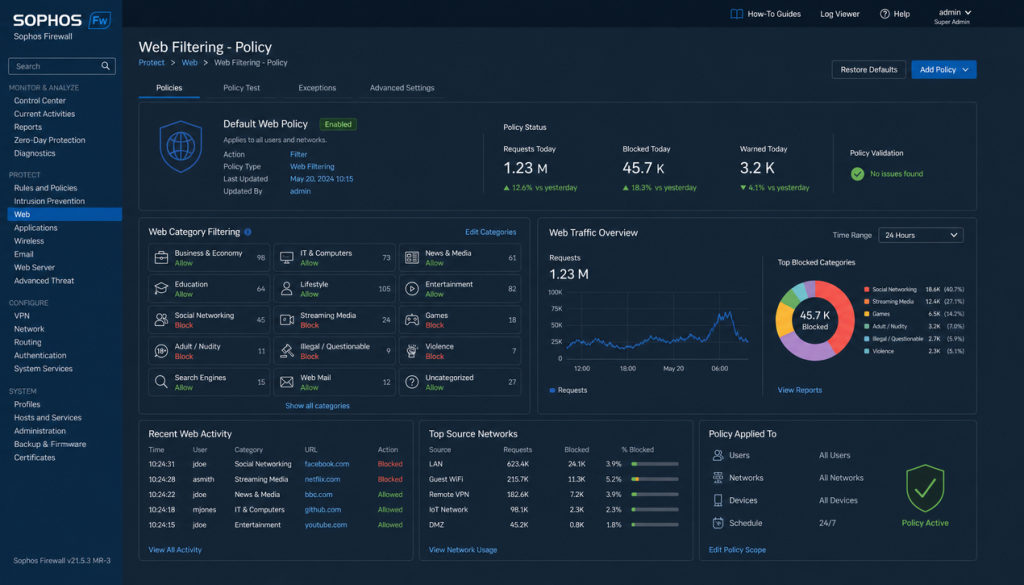Click the Search Engines magnifier icon
The image size is (1024, 585).
tap(161, 382)
